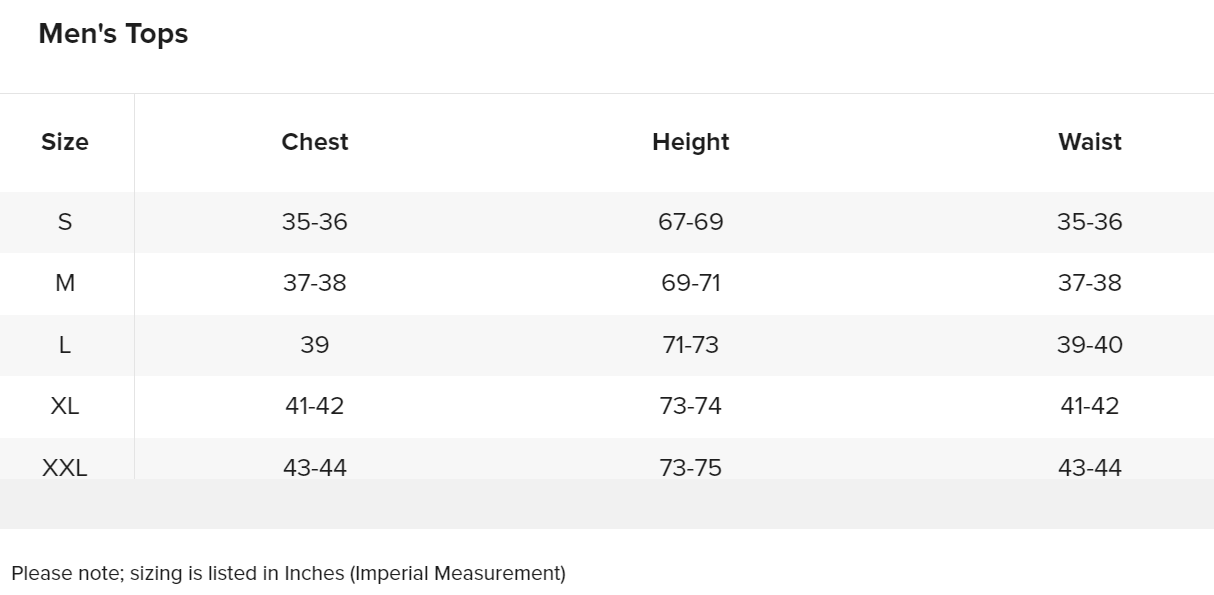Click height value 67-69 for size S
This screenshot has height=595, width=1214.
(x=691, y=222)
